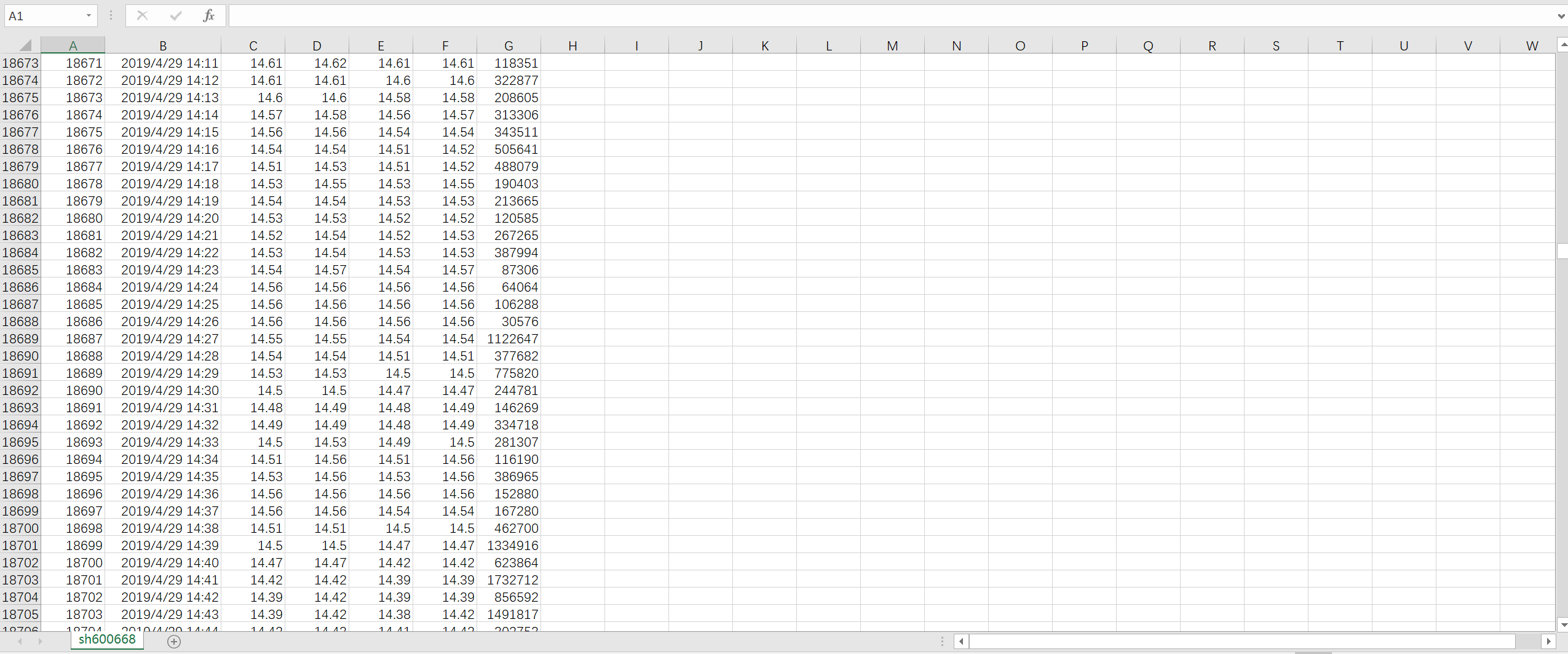Select row header 18673
Viewport: 1568px width, 654px height.
pos(20,63)
